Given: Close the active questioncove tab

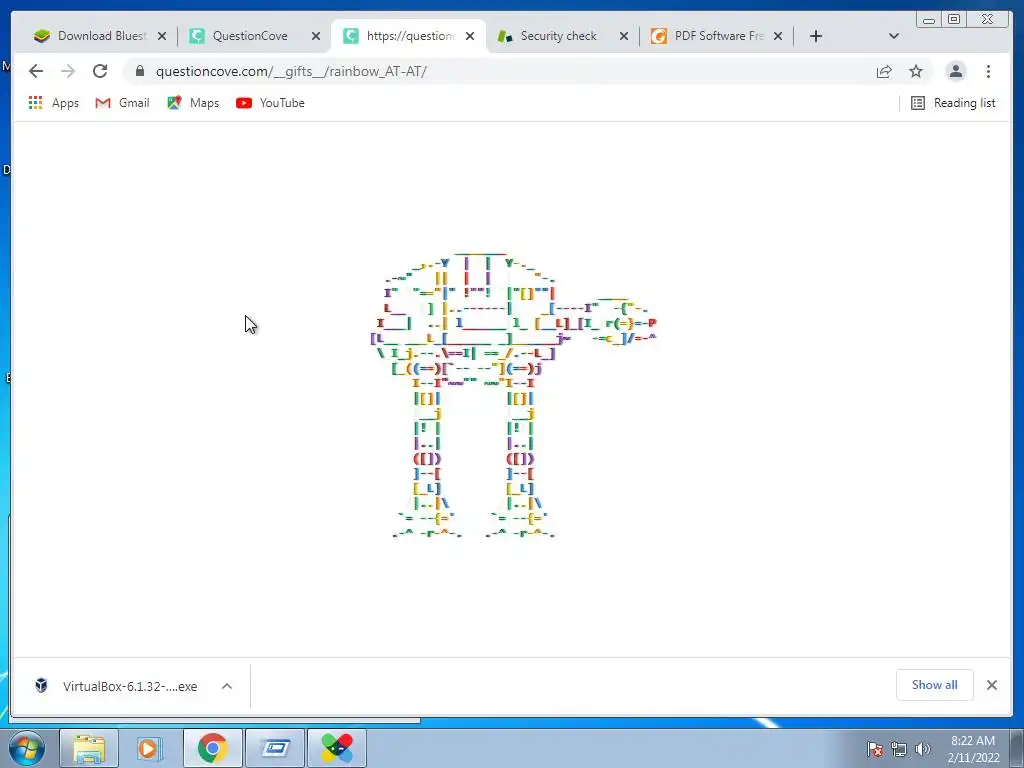Looking at the screenshot, I should pyautogui.click(x=470, y=36).
